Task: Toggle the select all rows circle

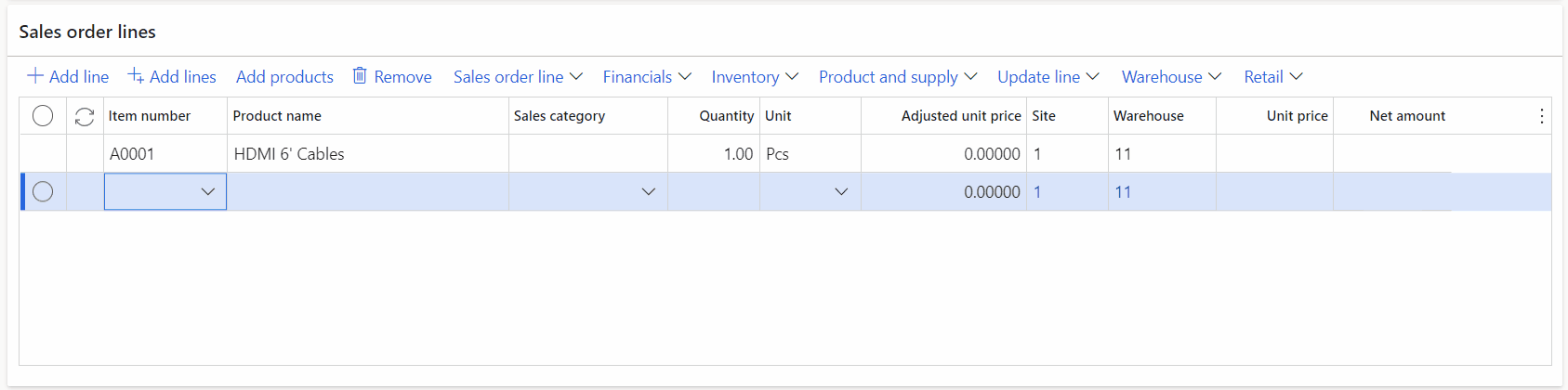Action: (43, 116)
